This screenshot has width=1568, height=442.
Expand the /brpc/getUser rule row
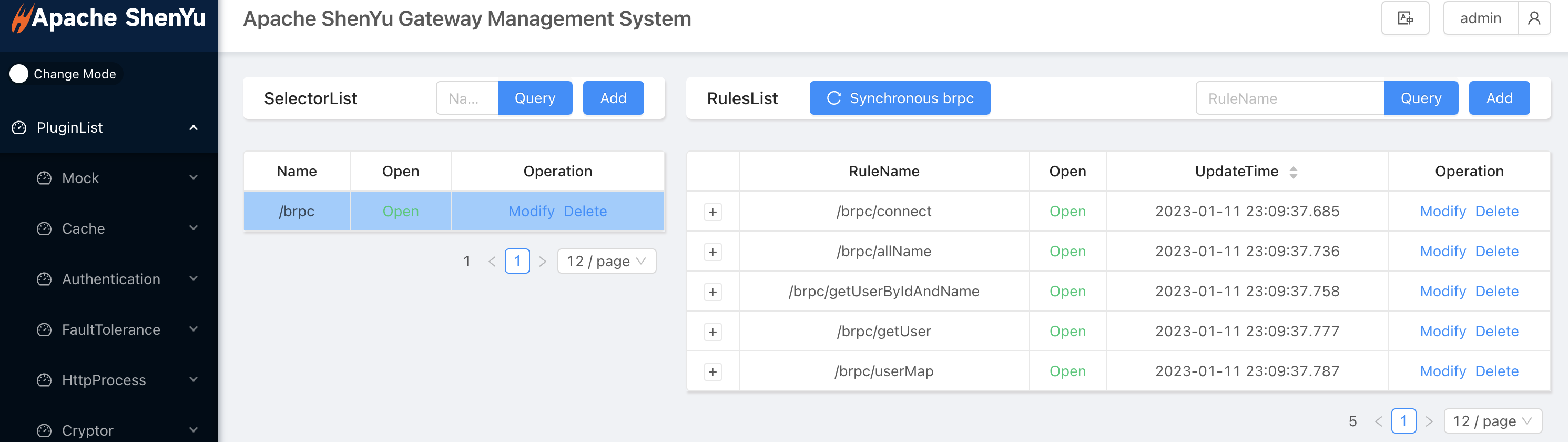(x=712, y=332)
